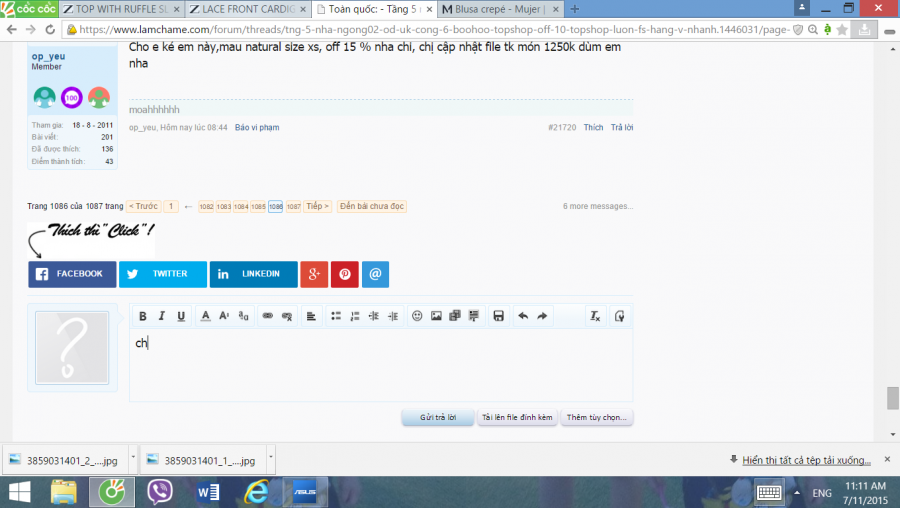Open the font size dropdown
This screenshot has width=900, height=508.
(x=224, y=316)
